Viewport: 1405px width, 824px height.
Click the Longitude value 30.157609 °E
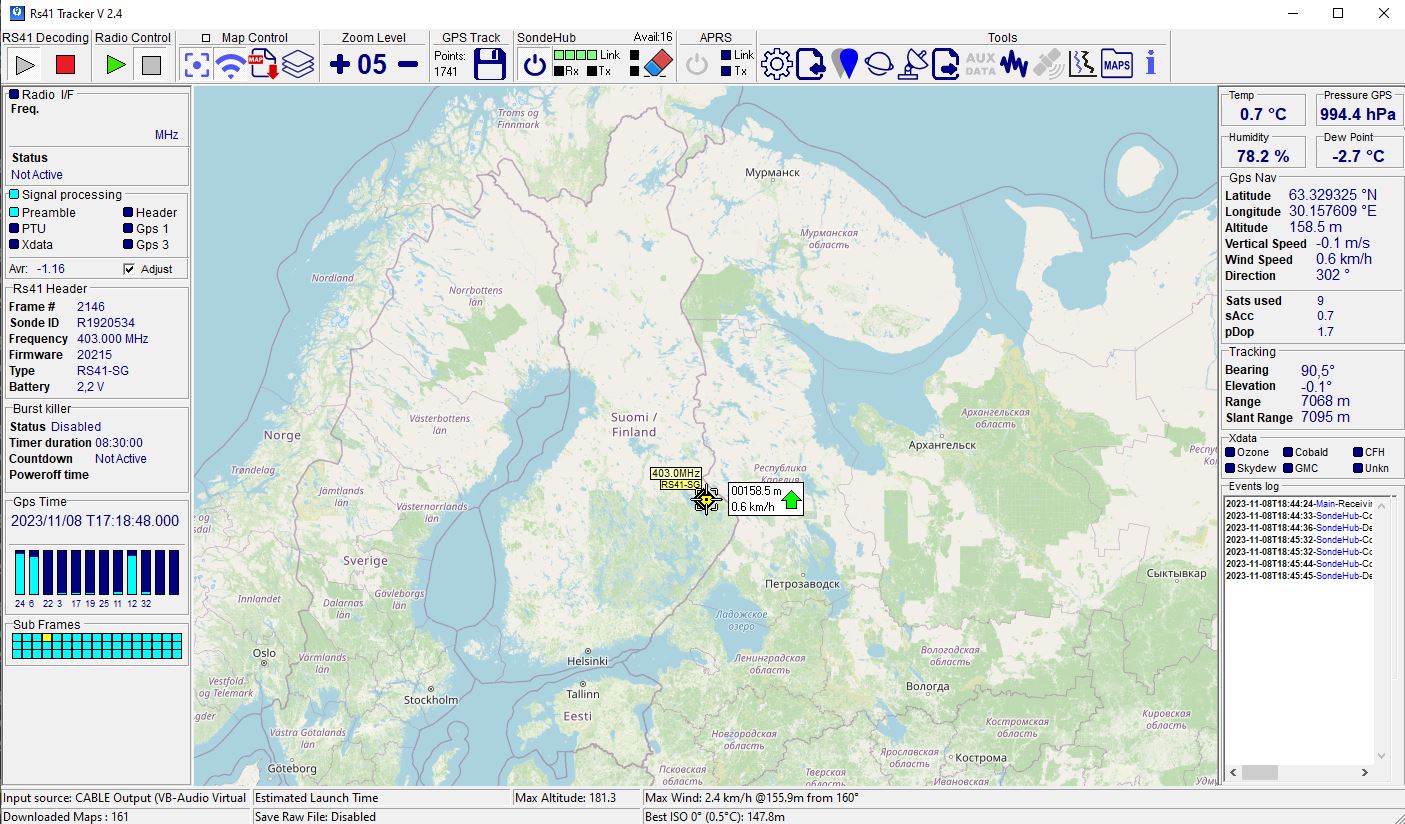1332,211
